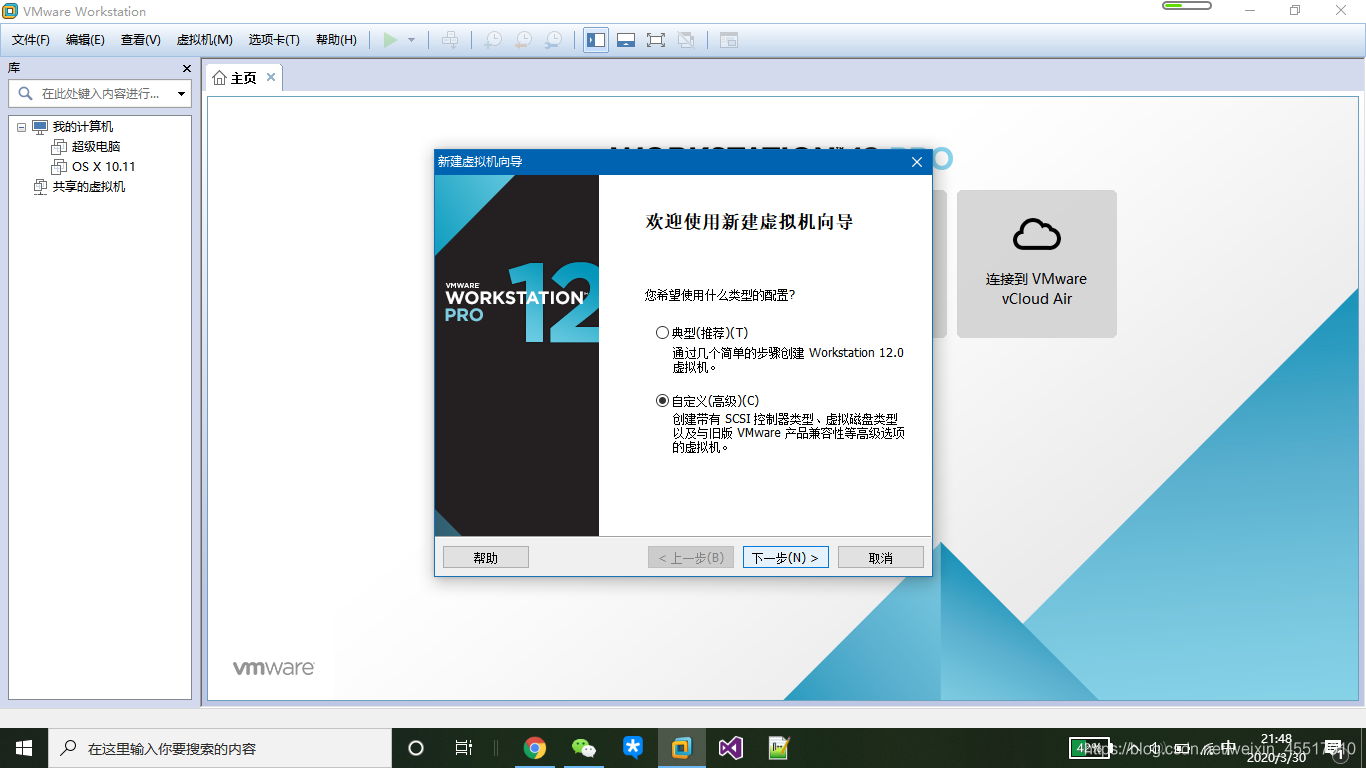Select the OS X 10.11 virtual machine

point(103,167)
